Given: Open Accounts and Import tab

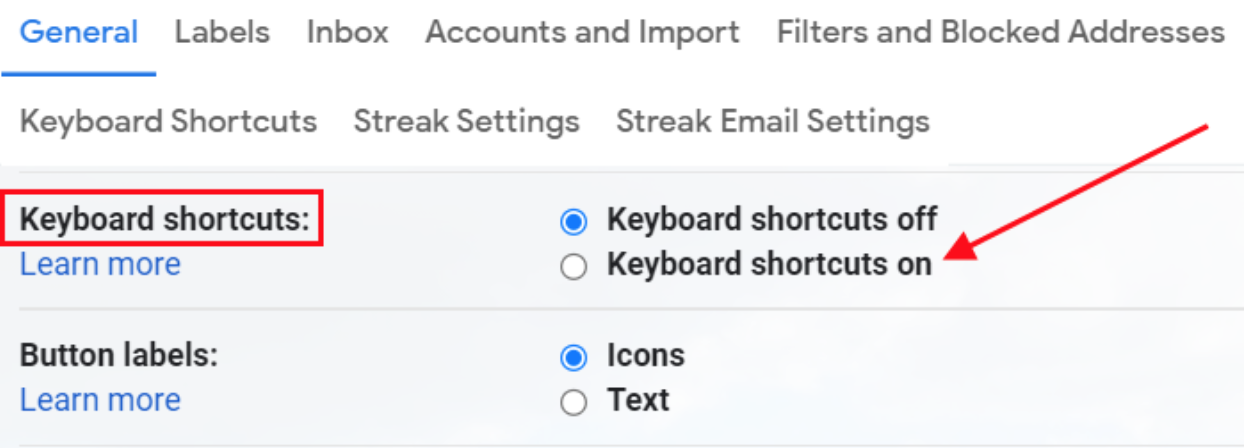Looking at the screenshot, I should coord(583,33).
